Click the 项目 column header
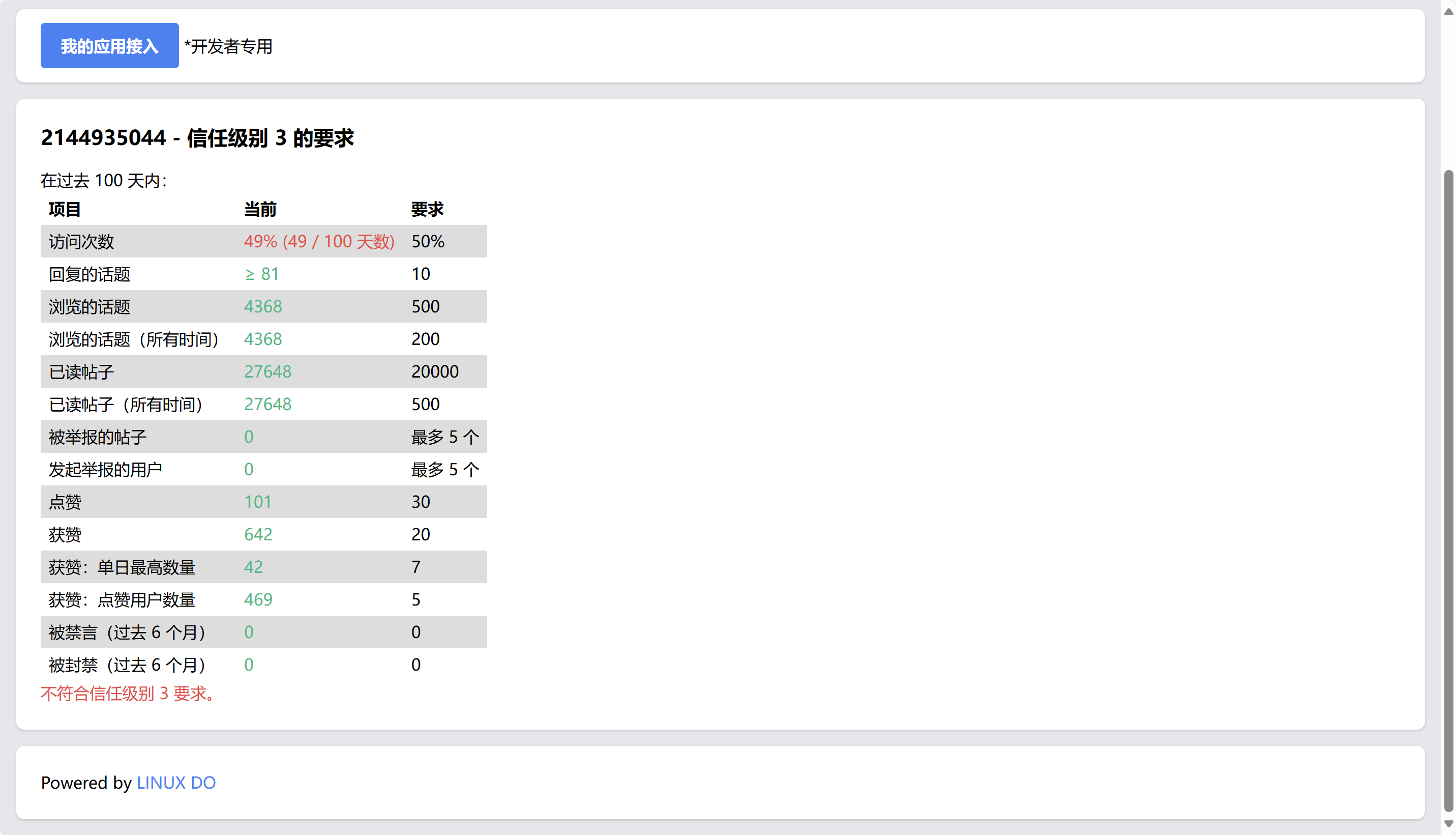The image size is (1456, 835). point(65,209)
